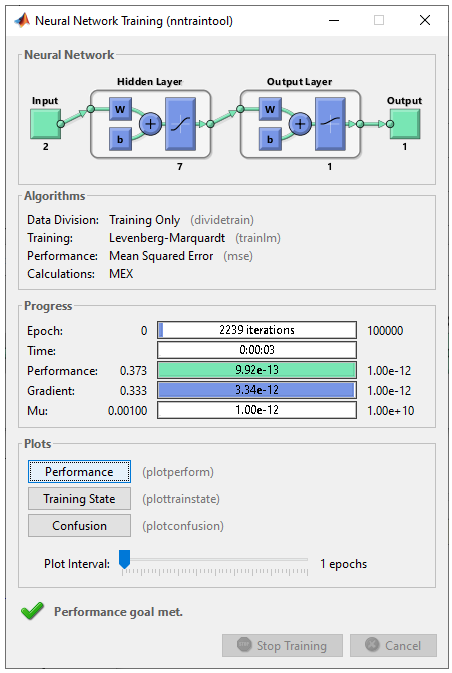Open the Performance plot
The width and height of the screenshot is (452, 673).
coord(79,472)
